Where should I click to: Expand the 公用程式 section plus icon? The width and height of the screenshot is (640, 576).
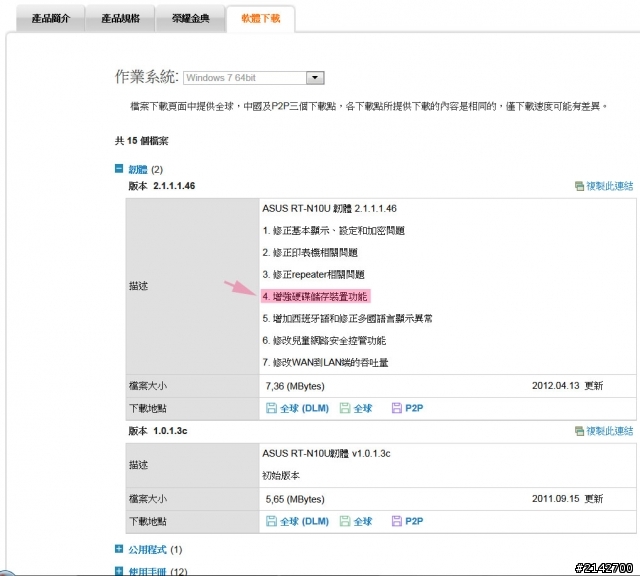(119, 549)
